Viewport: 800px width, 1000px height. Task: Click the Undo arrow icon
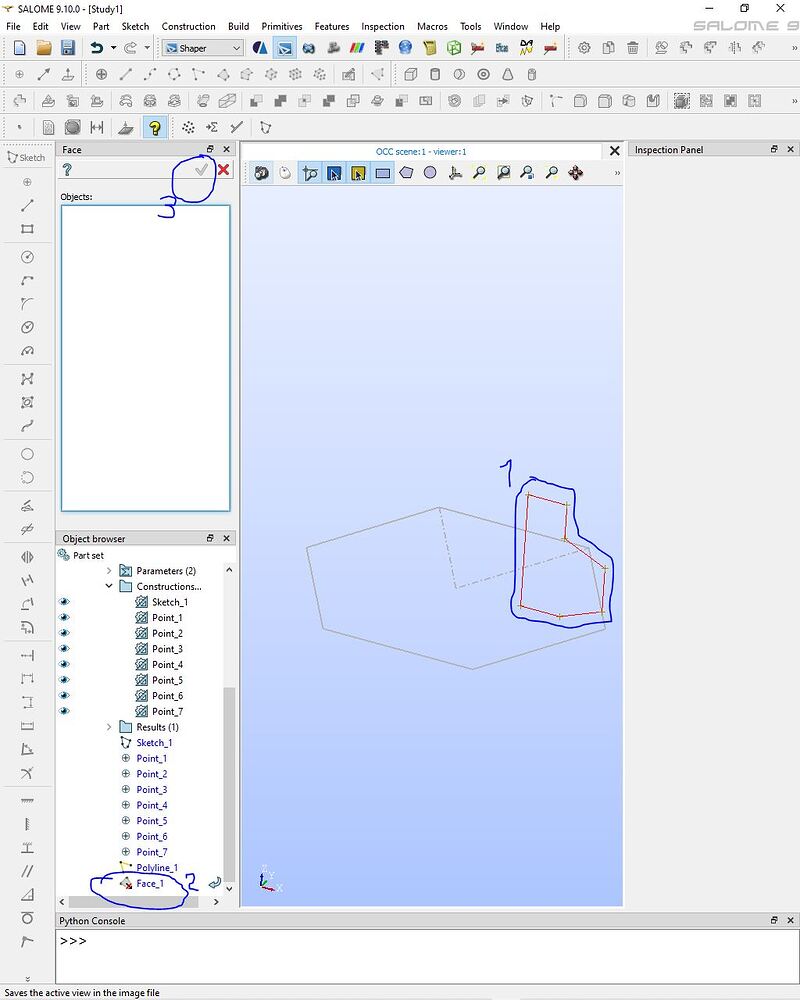(96, 48)
